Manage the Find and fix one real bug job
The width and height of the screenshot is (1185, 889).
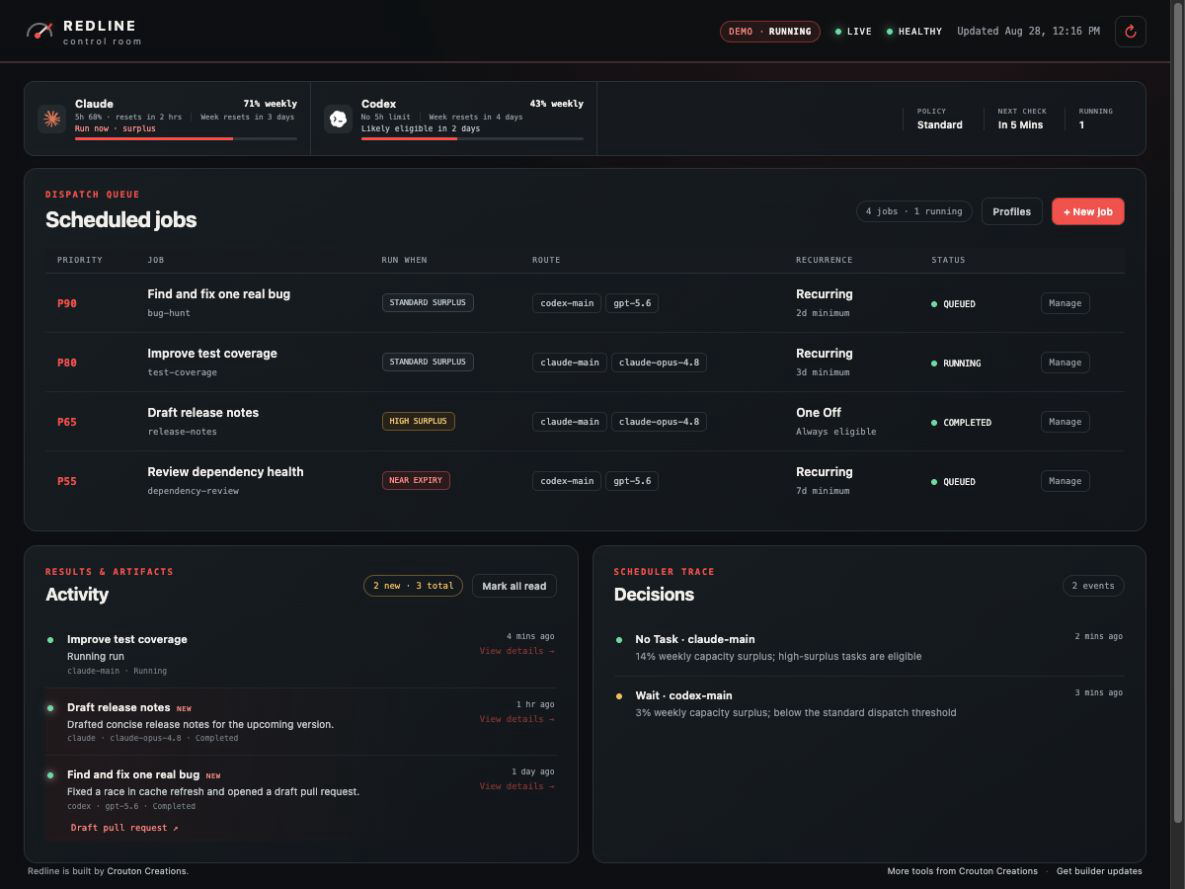click(1065, 303)
